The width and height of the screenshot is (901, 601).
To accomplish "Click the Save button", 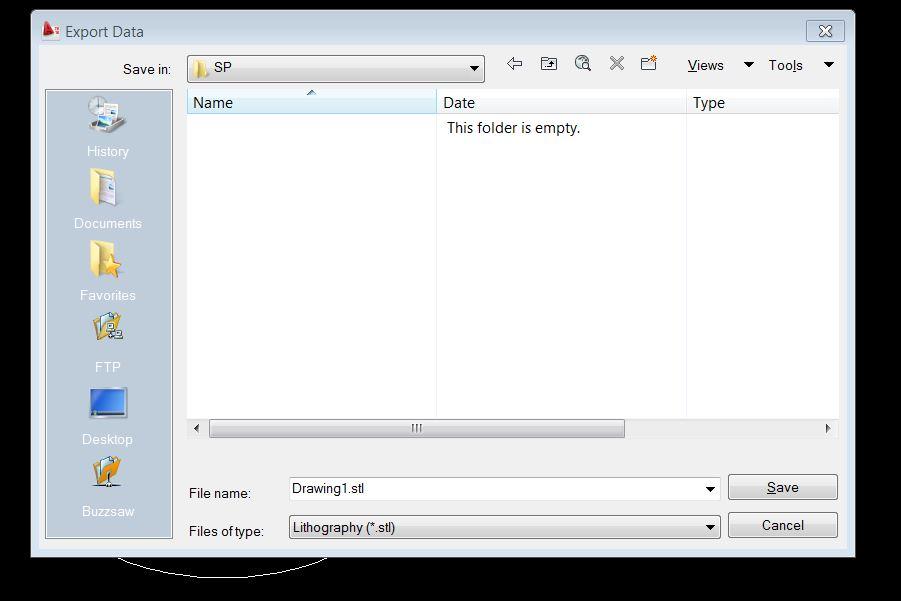I will pyautogui.click(x=783, y=487).
